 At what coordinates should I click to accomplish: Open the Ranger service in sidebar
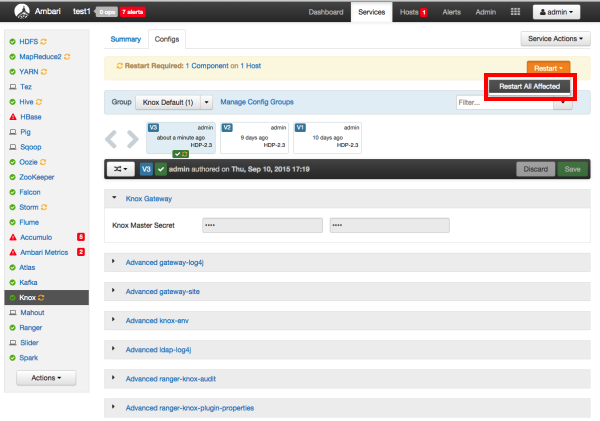point(31,328)
